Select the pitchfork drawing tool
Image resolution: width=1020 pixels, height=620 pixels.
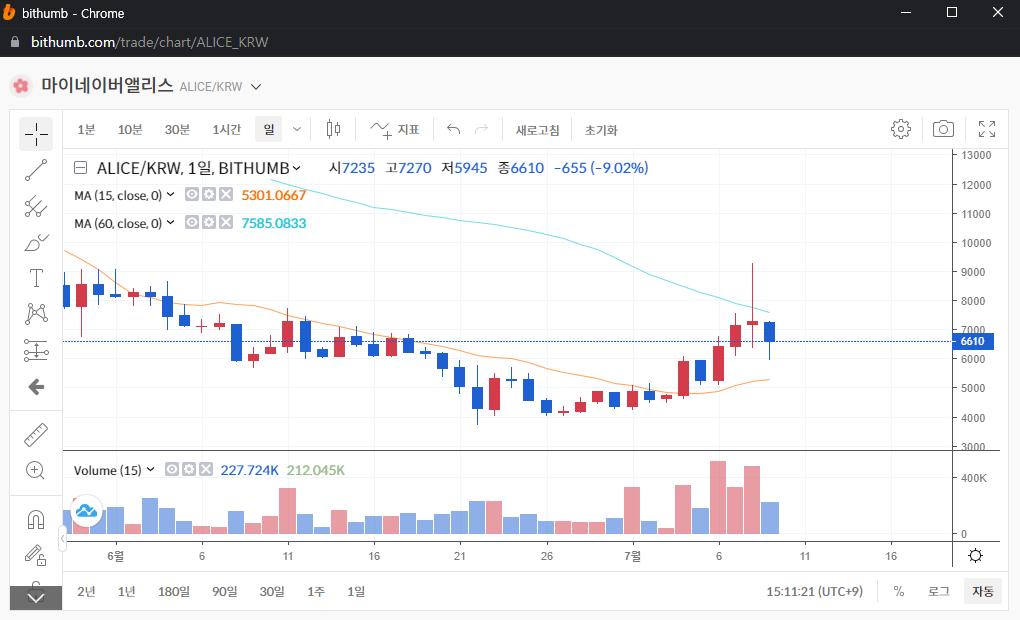(36, 207)
